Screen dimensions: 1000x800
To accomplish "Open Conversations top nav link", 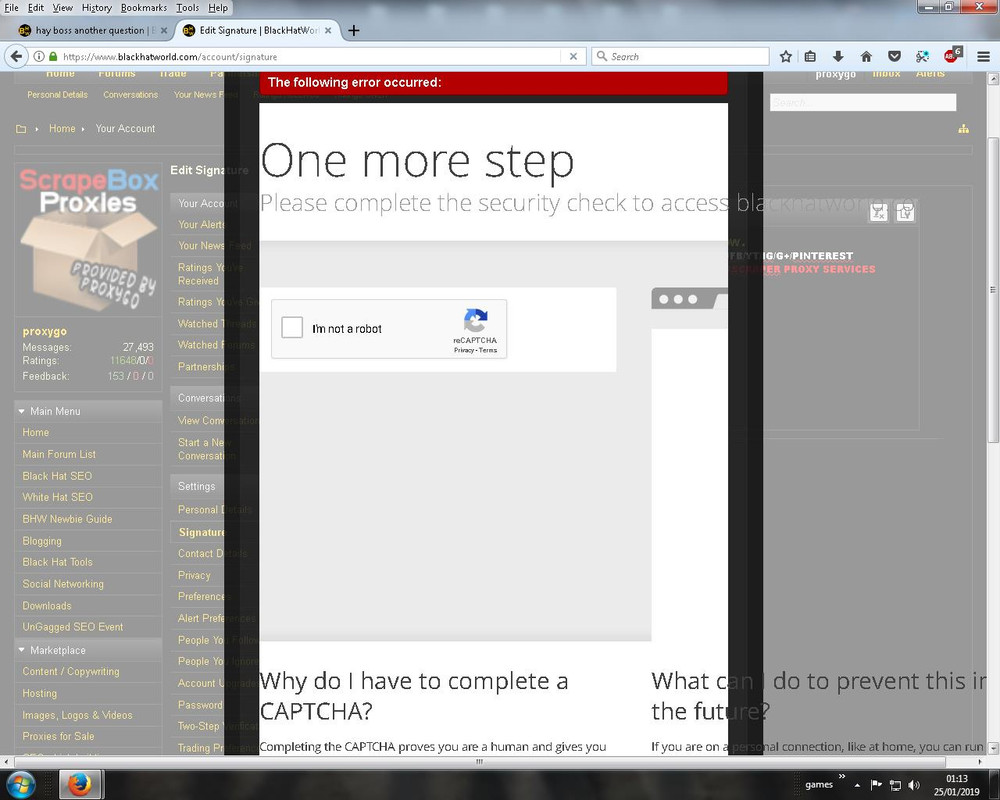I will (x=130, y=94).
